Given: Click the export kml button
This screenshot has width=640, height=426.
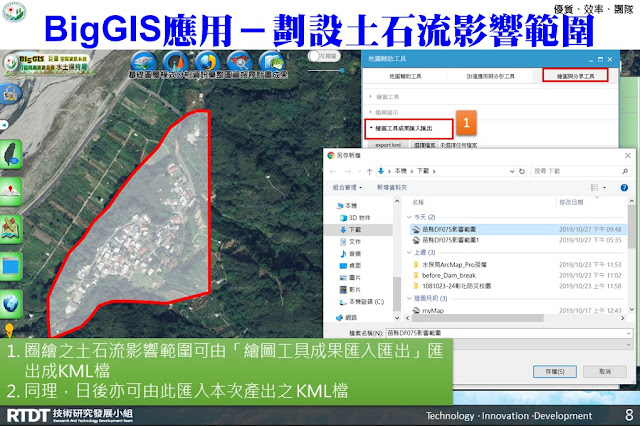Looking at the screenshot, I should (388, 145).
